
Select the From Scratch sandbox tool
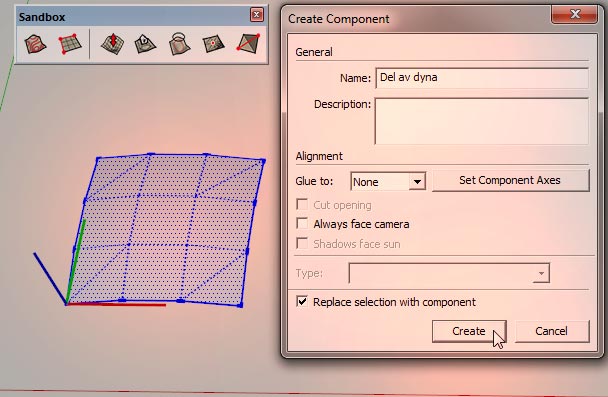tap(70, 44)
